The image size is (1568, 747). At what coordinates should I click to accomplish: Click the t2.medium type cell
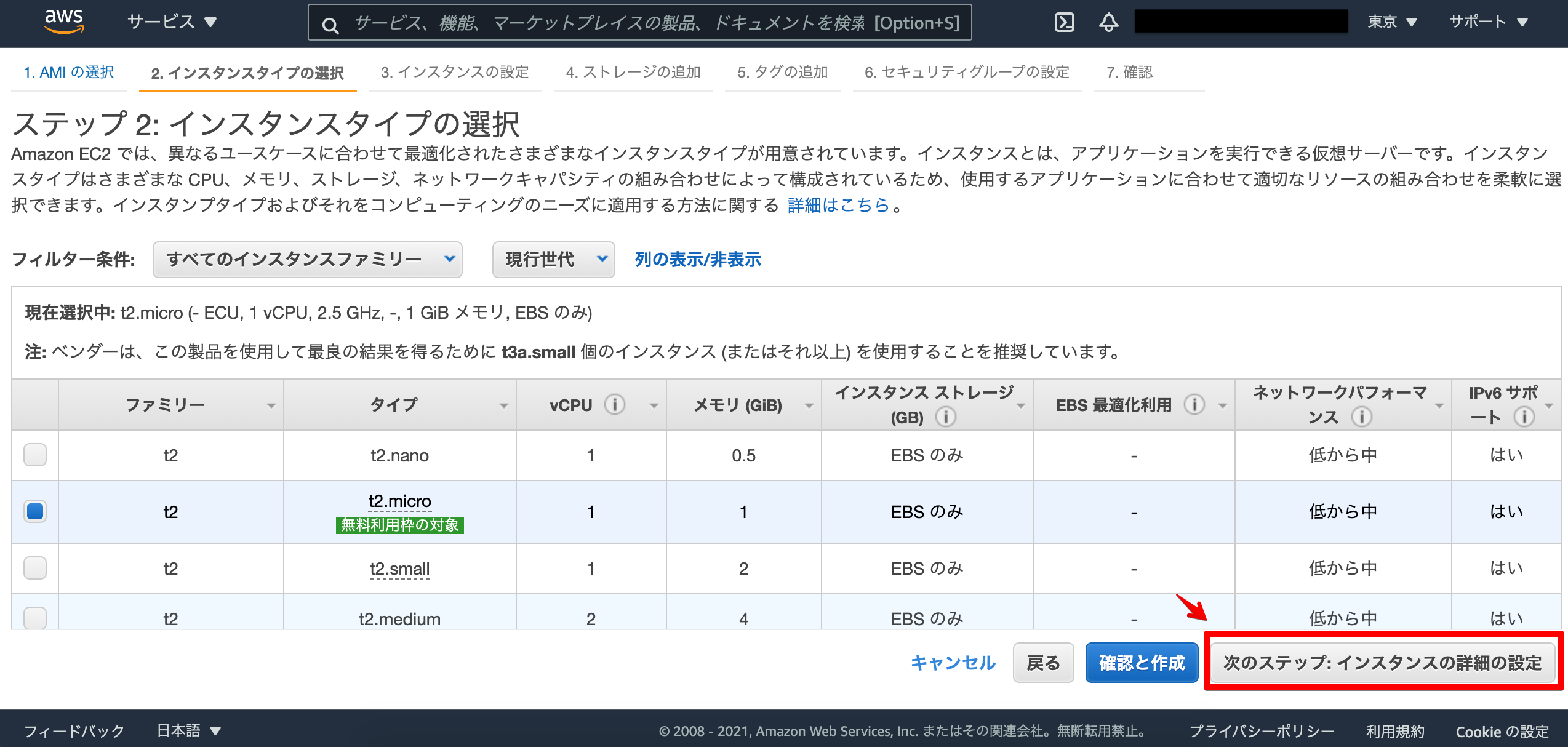click(x=399, y=618)
